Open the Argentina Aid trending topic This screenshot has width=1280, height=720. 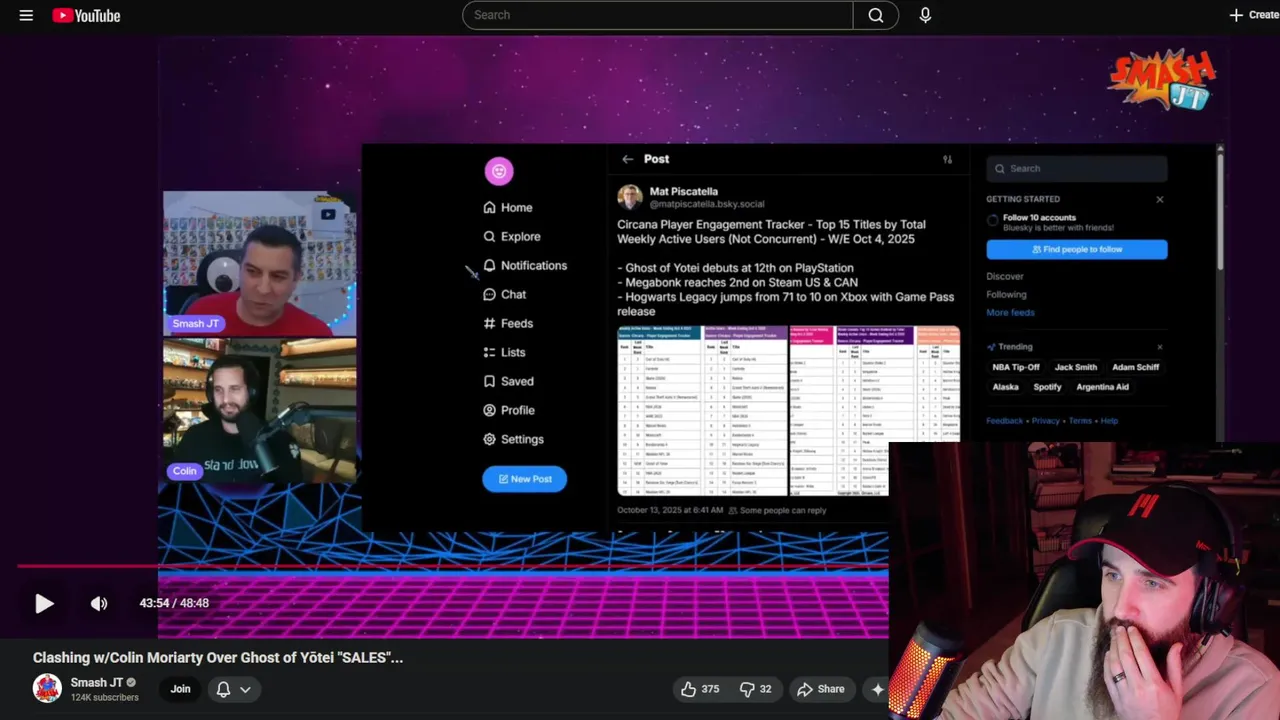(1102, 387)
